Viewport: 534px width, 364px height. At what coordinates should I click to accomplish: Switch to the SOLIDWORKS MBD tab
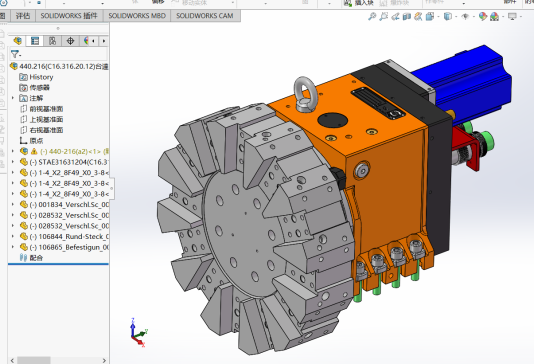(x=137, y=16)
